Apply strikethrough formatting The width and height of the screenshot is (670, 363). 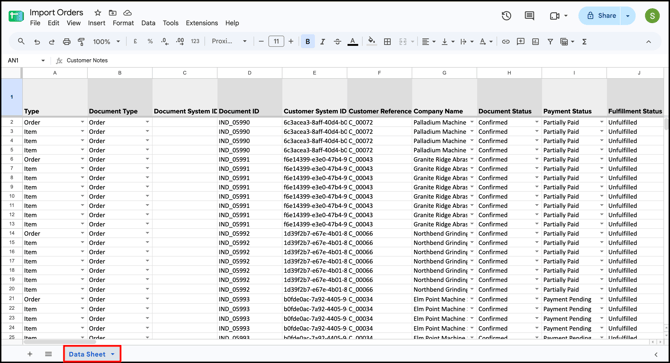338,41
